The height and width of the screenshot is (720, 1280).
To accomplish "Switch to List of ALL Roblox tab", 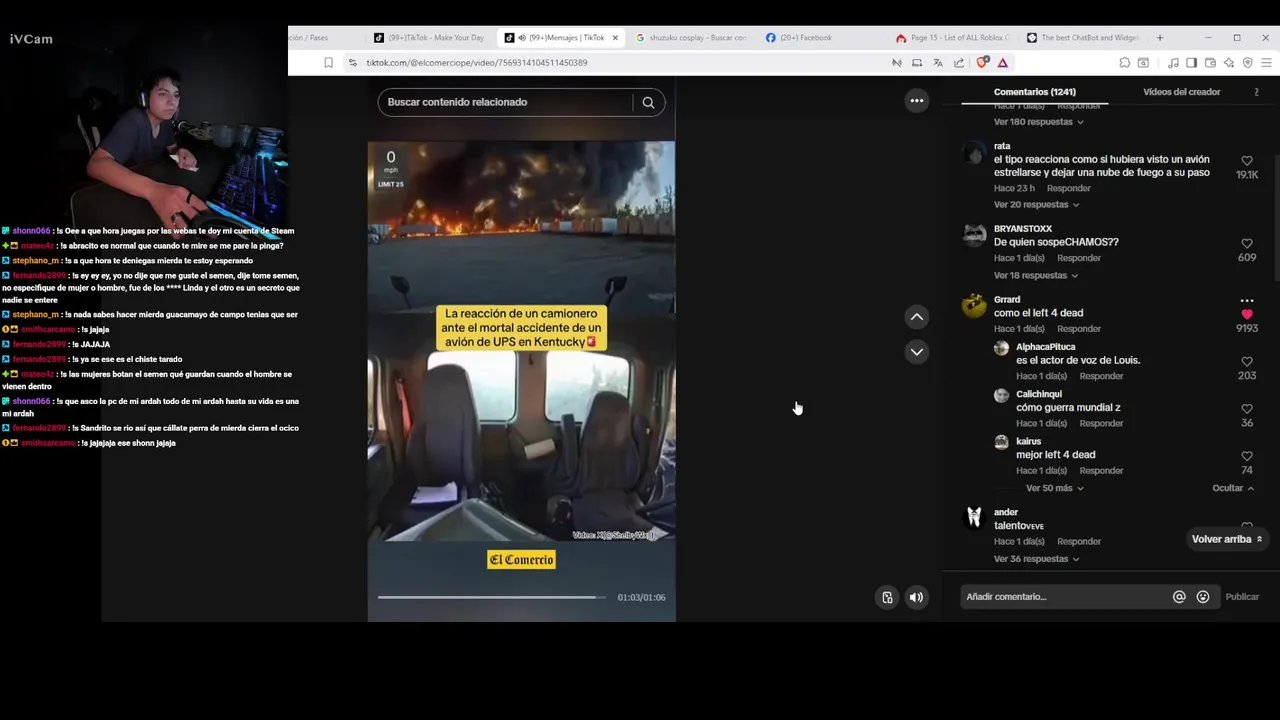I will point(954,38).
